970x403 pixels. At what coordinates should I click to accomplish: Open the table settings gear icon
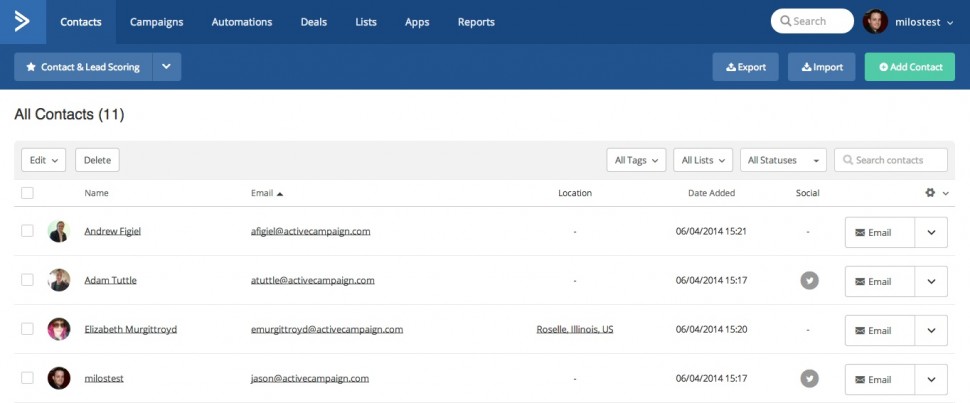pos(931,193)
